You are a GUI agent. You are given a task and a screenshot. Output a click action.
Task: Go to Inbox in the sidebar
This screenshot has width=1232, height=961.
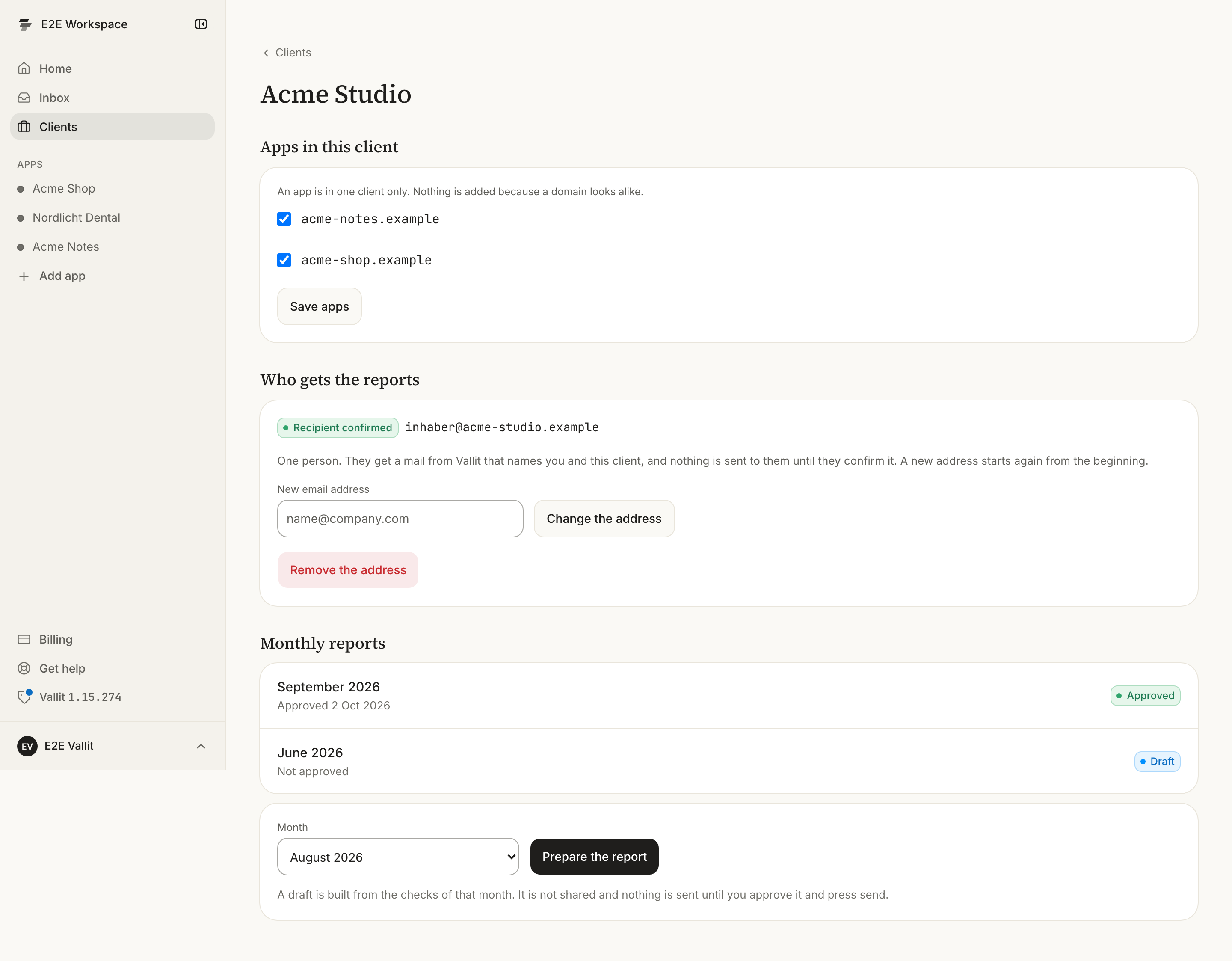(x=112, y=98)
